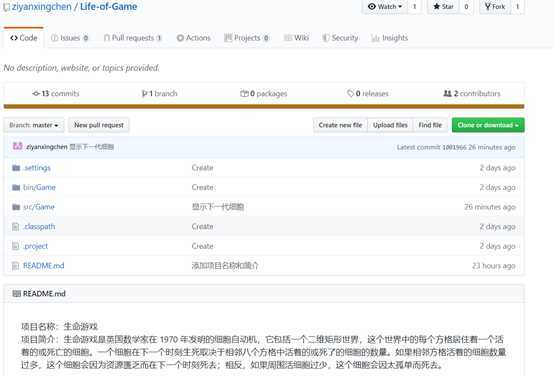This screenshot has height=376, width=554.
Task: Open the src/Game folder
Action: [x=39, y=207]
